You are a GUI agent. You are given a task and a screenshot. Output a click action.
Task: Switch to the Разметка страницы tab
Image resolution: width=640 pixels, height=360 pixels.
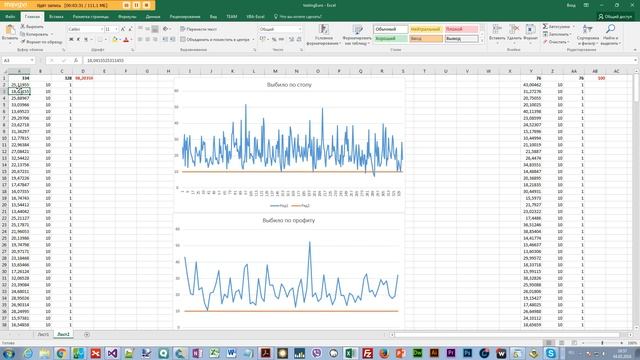(x=91, y=17)
